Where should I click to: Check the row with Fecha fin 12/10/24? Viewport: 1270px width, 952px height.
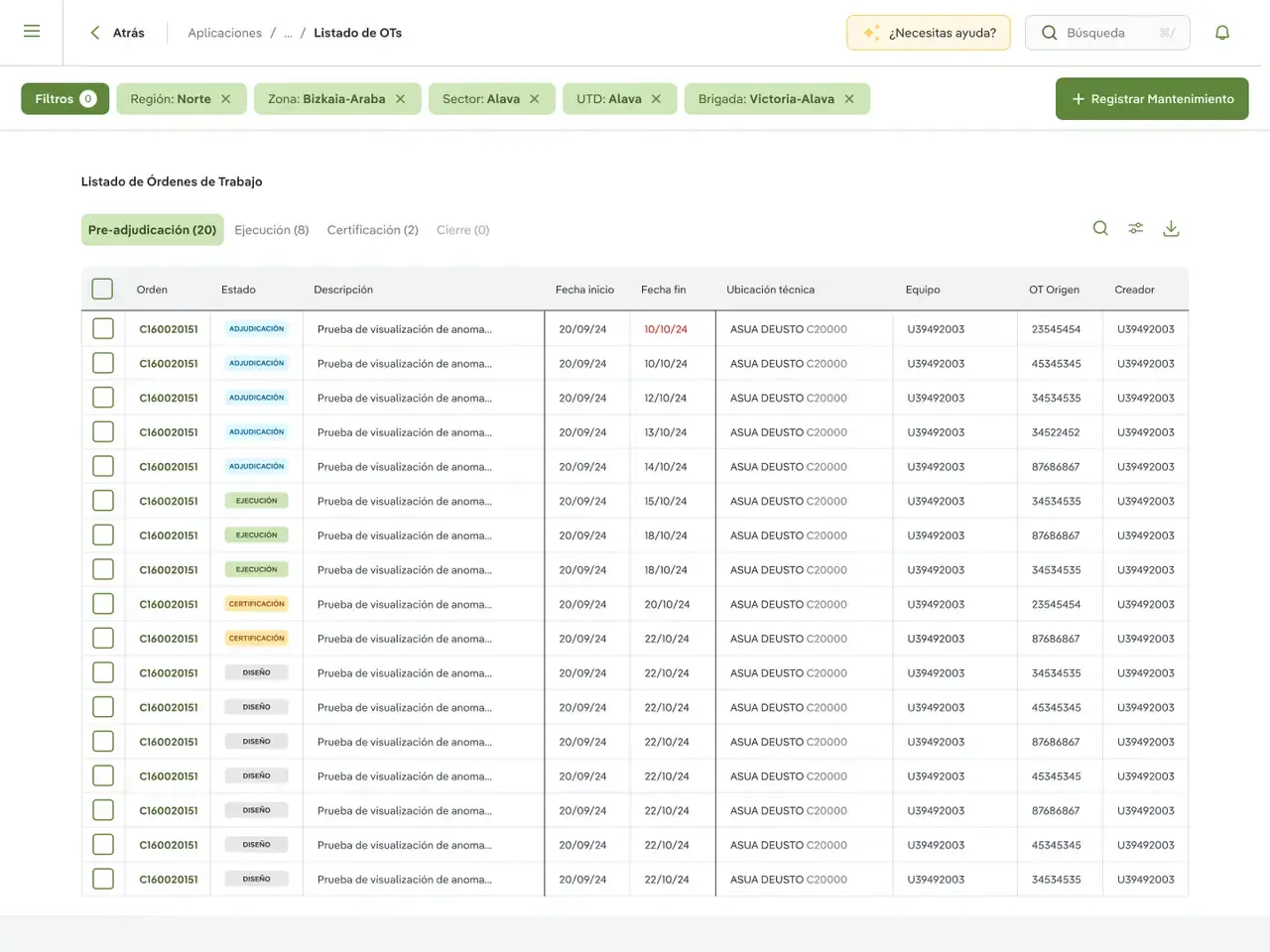coord(103,398)
